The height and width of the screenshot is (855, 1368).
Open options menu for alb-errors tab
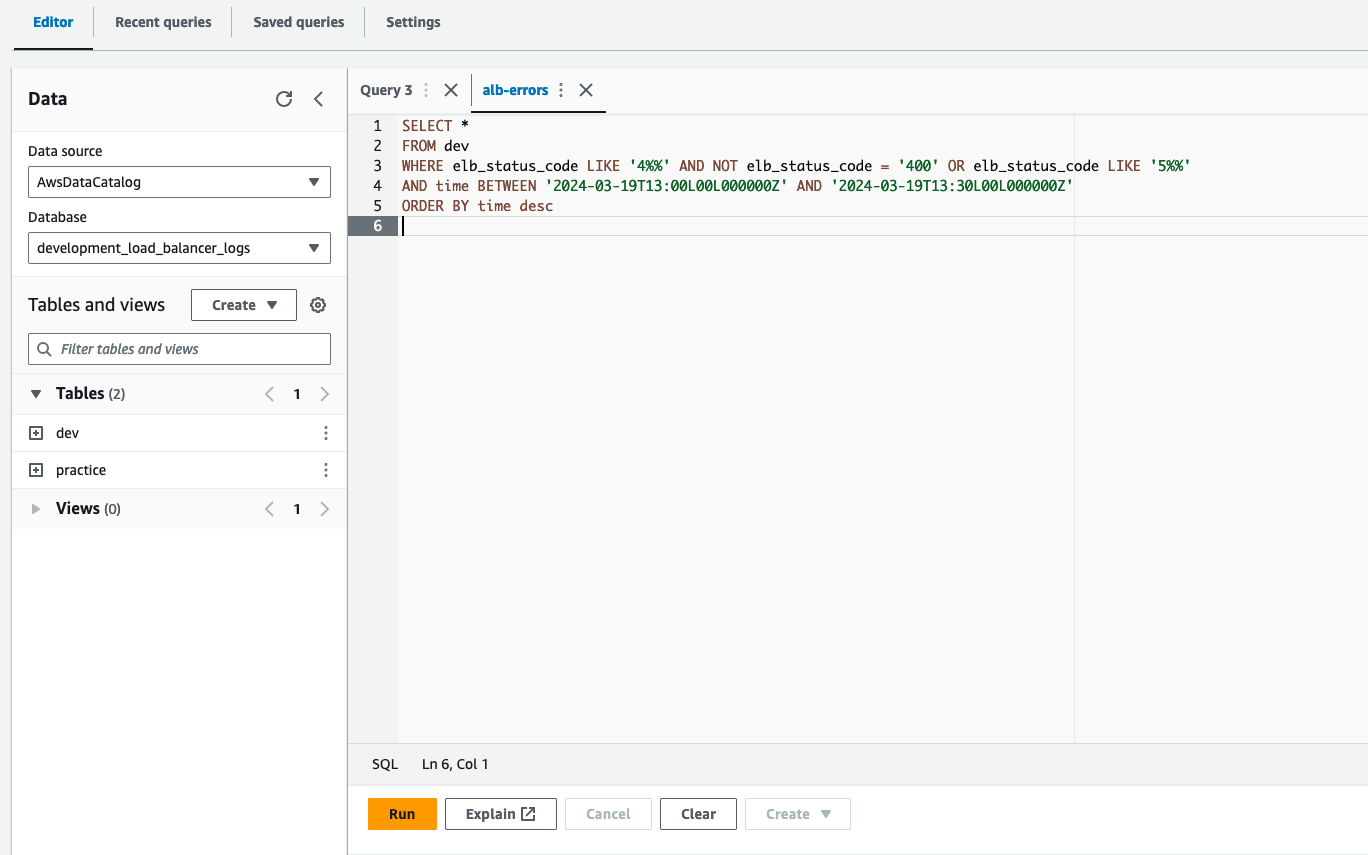tap(561, 90)
